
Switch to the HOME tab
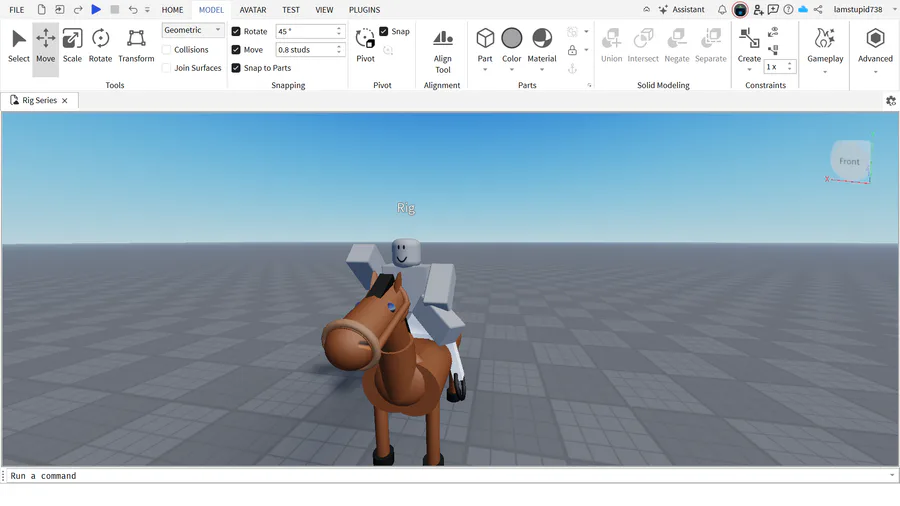tap(172, 10)
